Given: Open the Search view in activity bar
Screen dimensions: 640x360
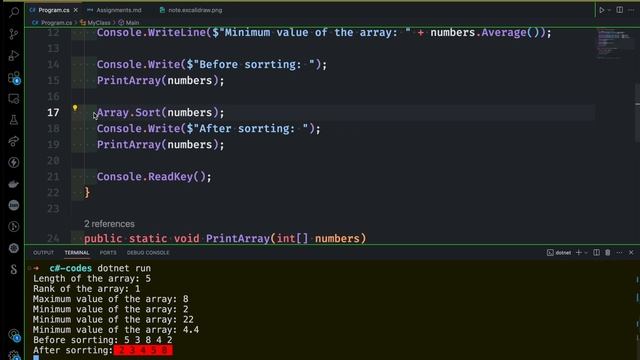Looking at the screenshot, I should pos(13,12).
